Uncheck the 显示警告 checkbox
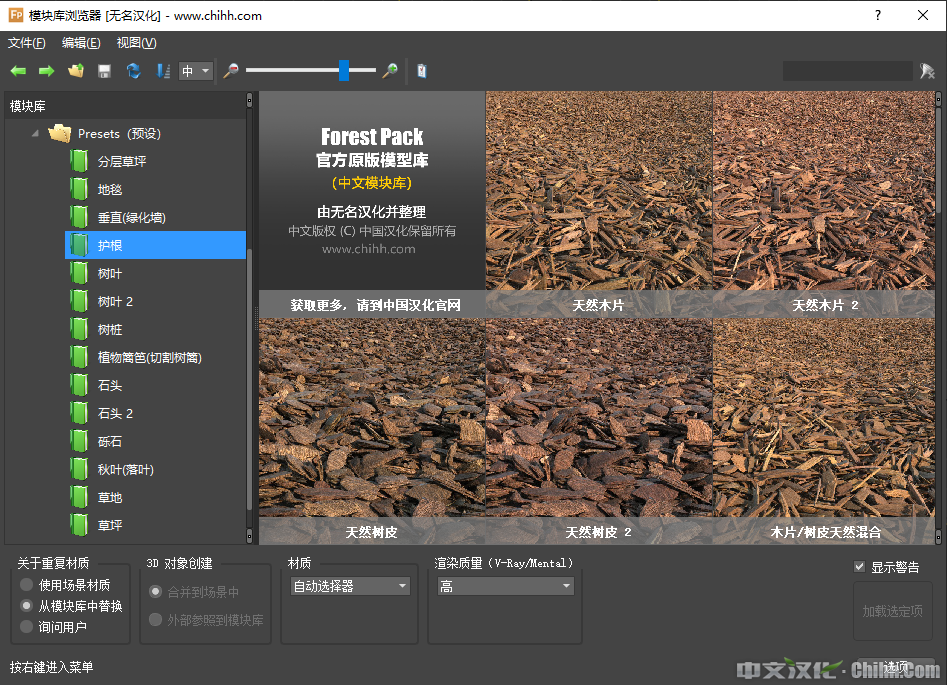 point(859,567)
